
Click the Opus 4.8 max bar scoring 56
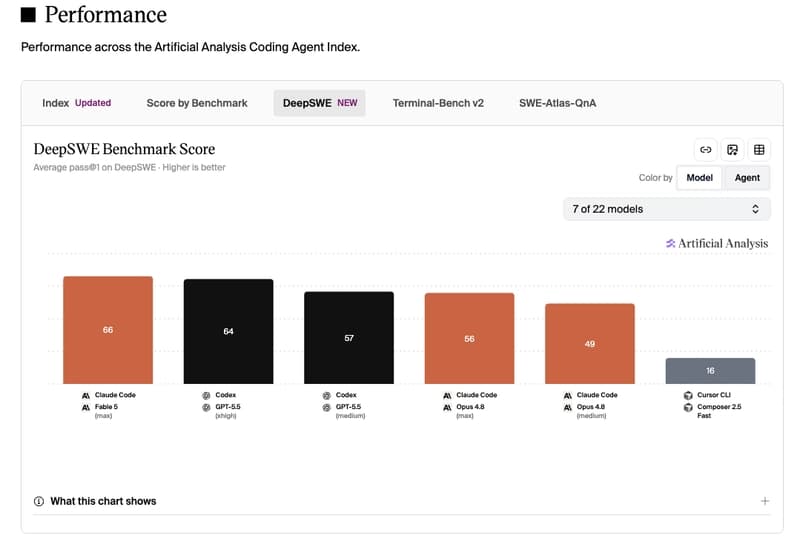469,339
